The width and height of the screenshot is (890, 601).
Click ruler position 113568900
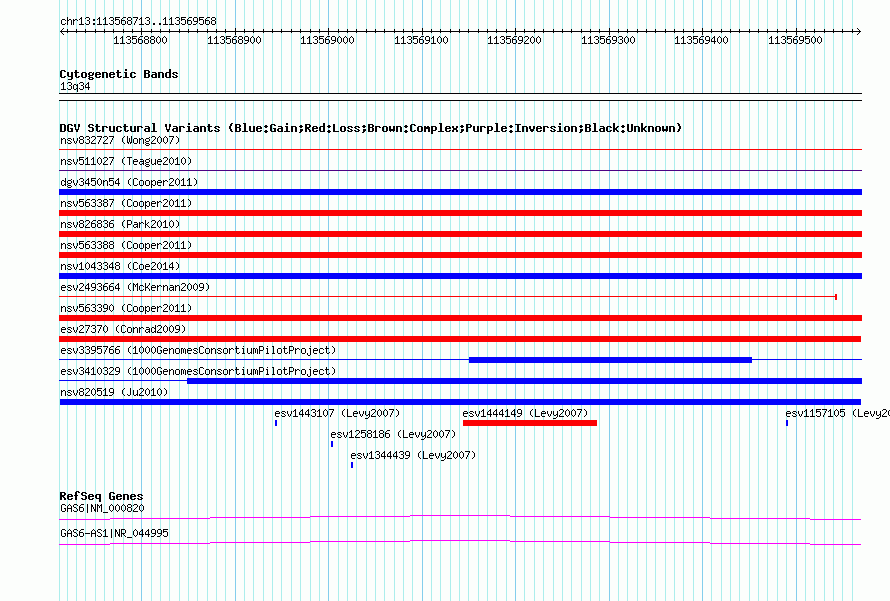(234, 40)
